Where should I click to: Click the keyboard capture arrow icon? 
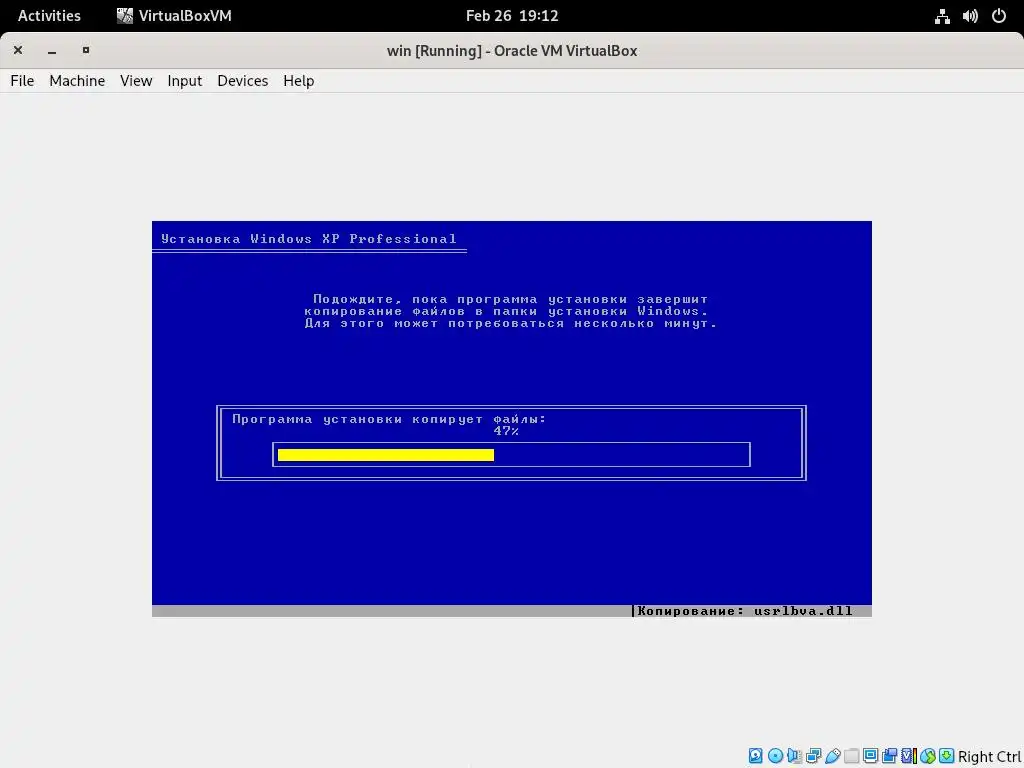tap(947, 756)
